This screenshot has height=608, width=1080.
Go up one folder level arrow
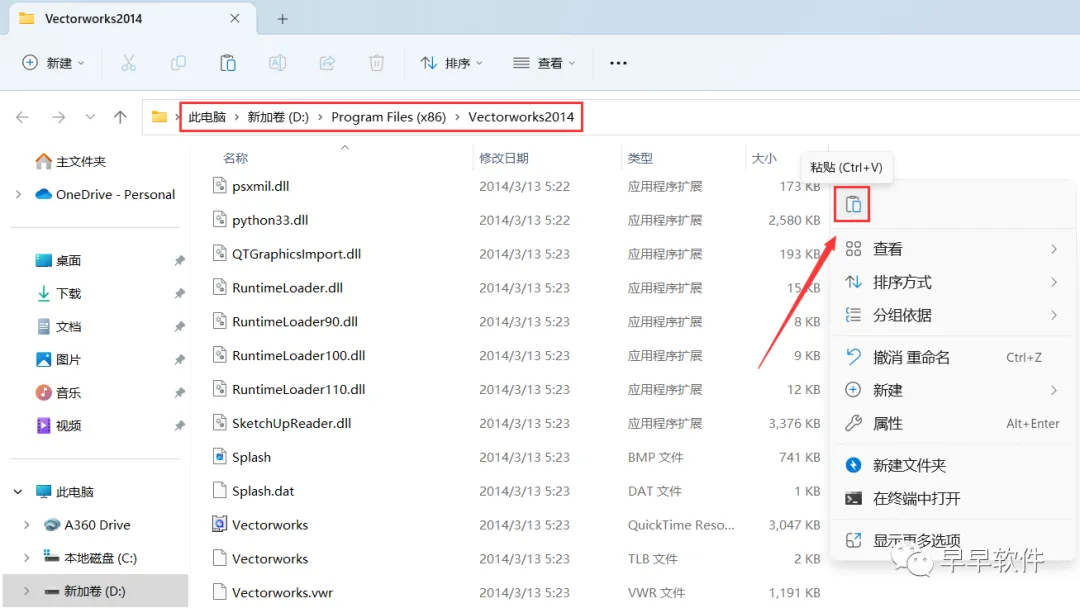[x=121, y=117]
